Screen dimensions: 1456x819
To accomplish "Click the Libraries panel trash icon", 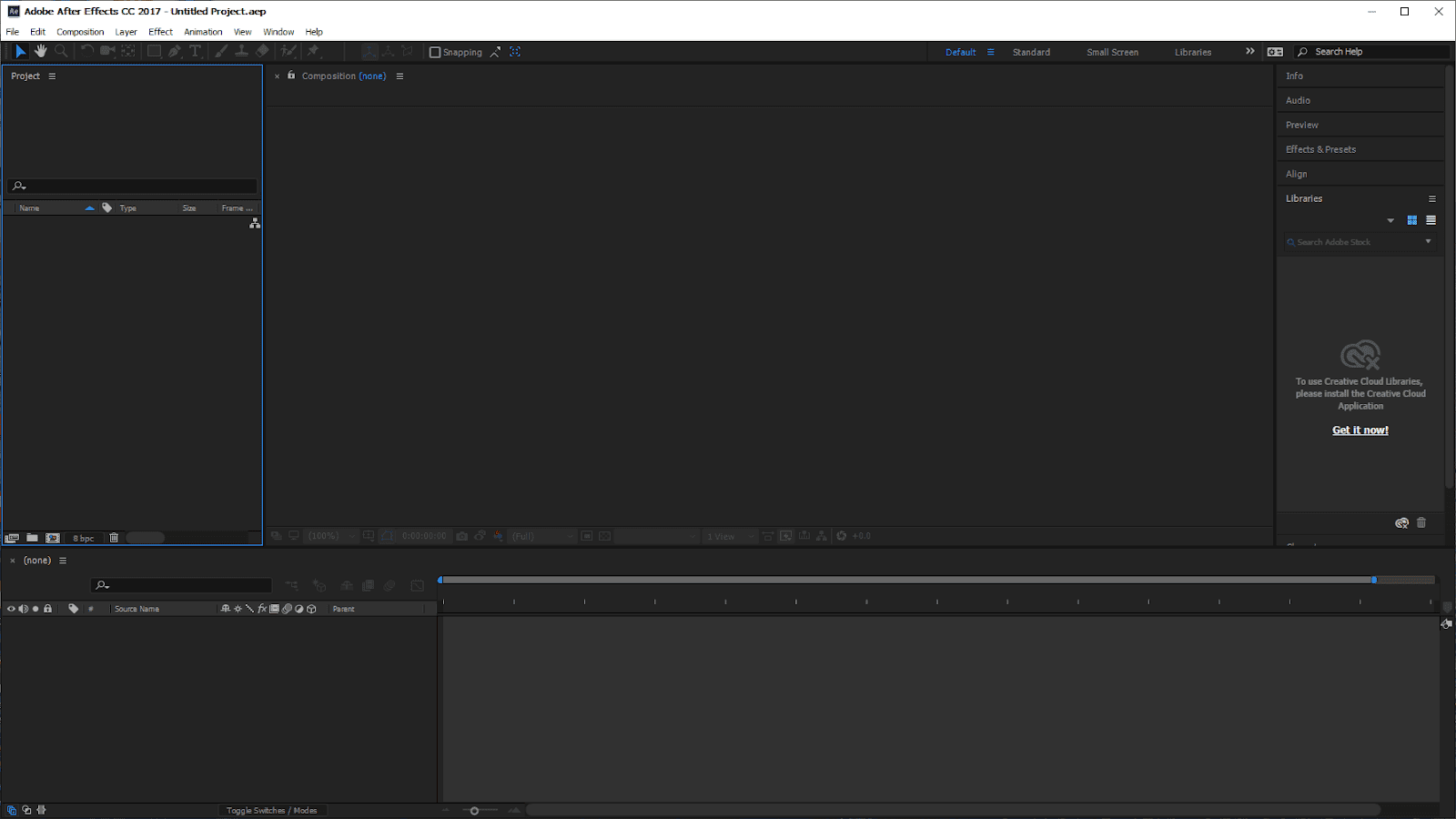I will (x=1421, y=523).
